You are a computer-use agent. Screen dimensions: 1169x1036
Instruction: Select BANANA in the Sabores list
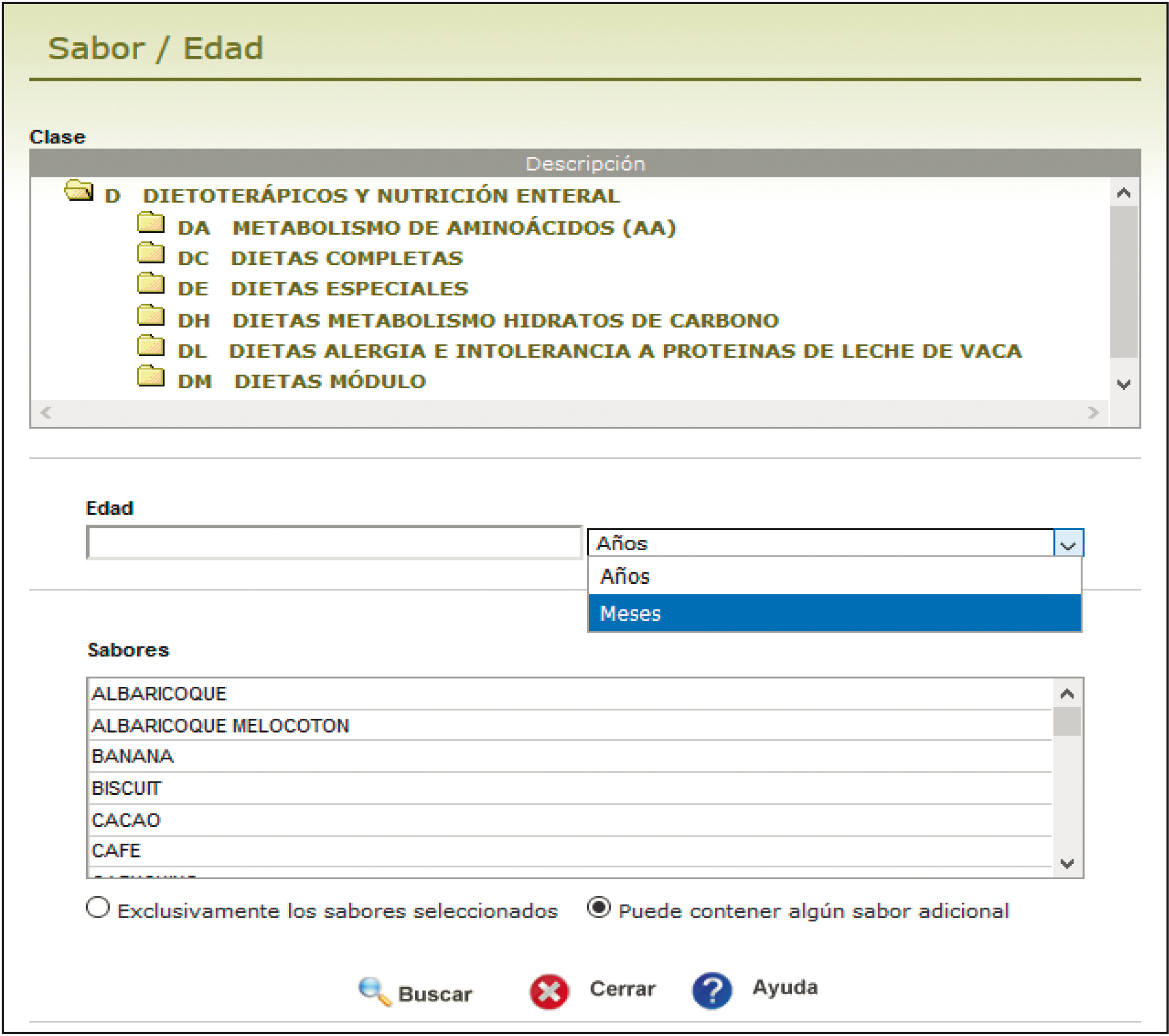[133, 756]
